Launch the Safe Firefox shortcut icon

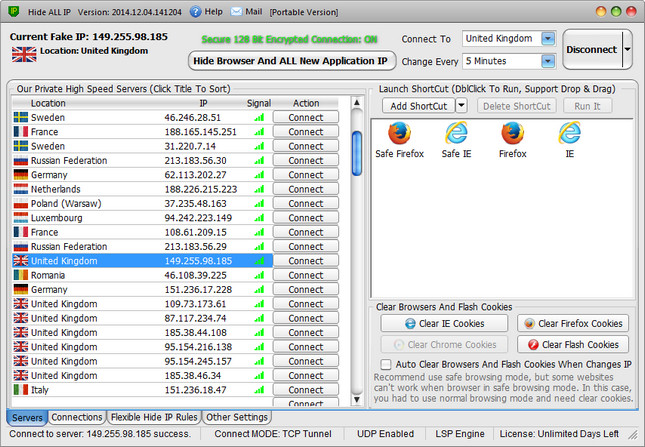[399, 134]
